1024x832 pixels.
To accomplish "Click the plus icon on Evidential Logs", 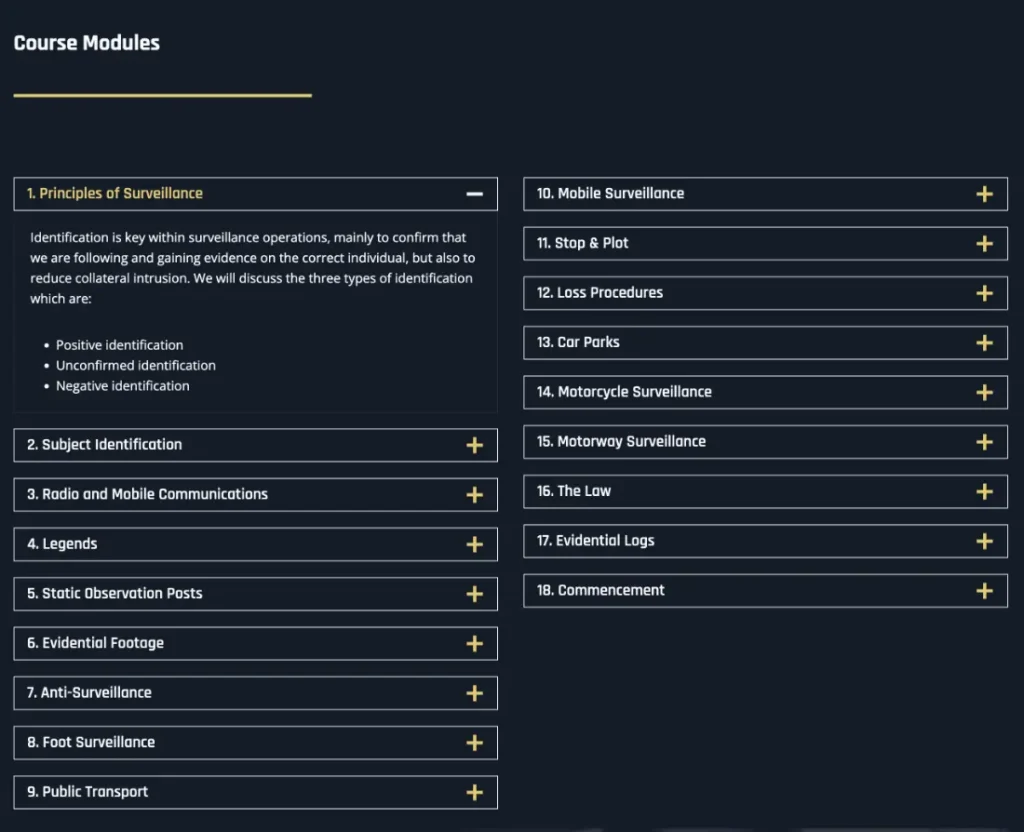I will tap(987, 540).
